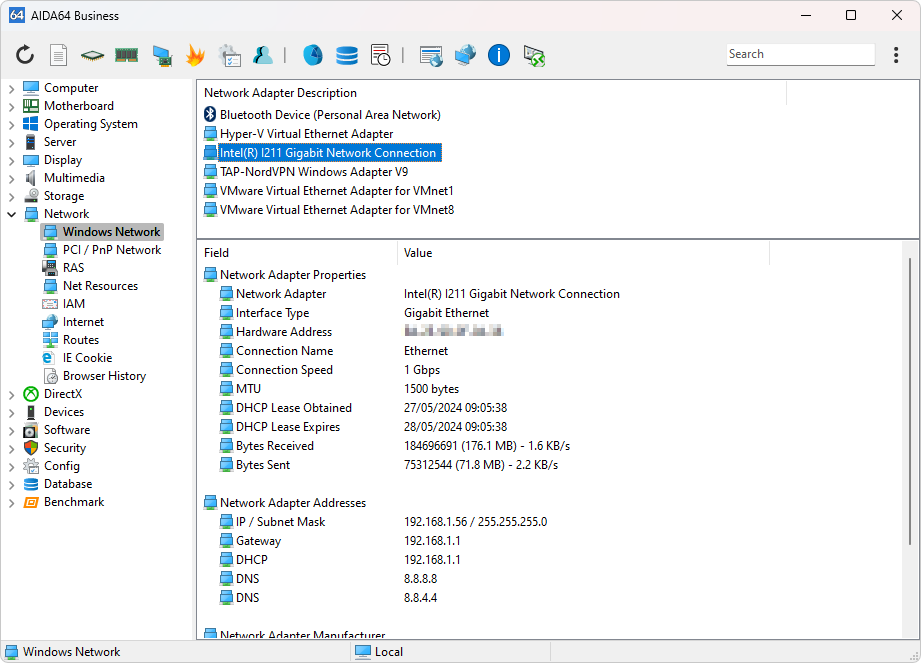The height and width of the screenshot is (663, 921).
Task: Open the Report page icon in toolbar
Action: point(59,55)
